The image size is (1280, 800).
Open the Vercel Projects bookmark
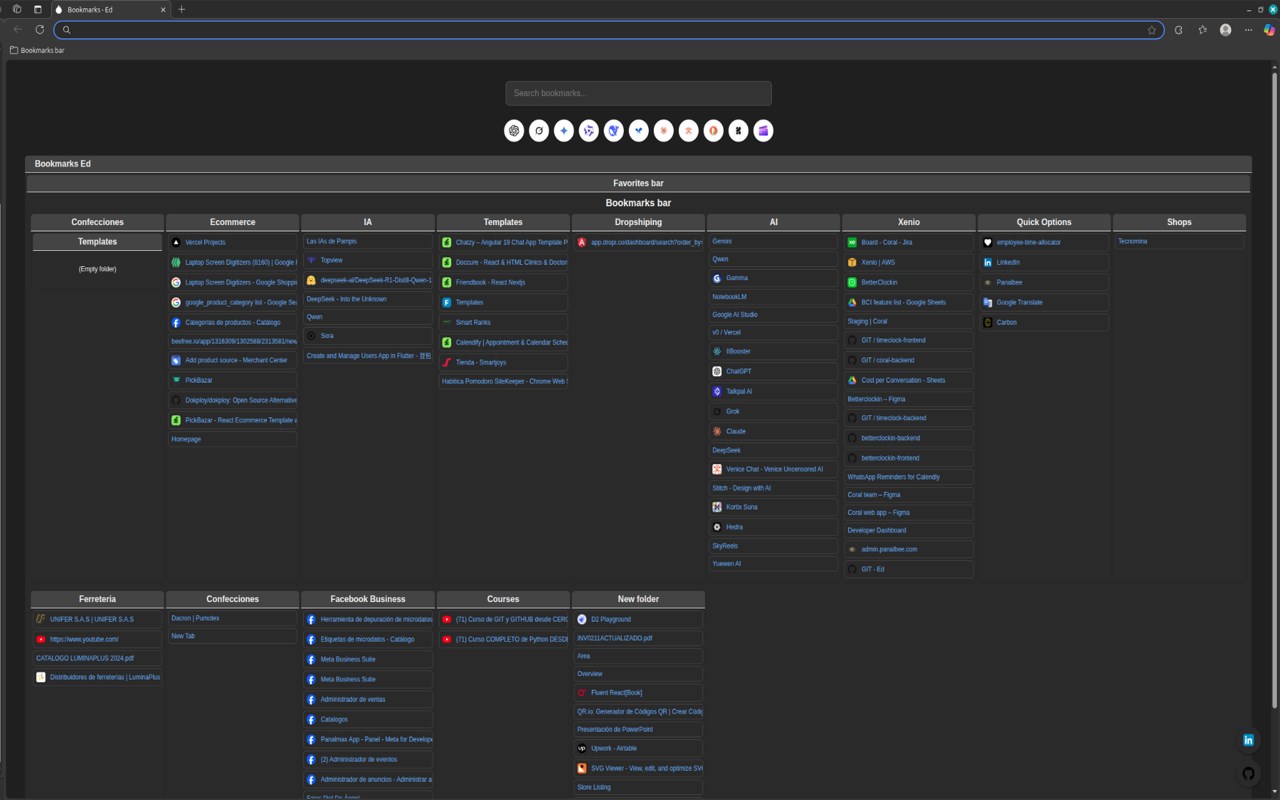pos(233,242)
